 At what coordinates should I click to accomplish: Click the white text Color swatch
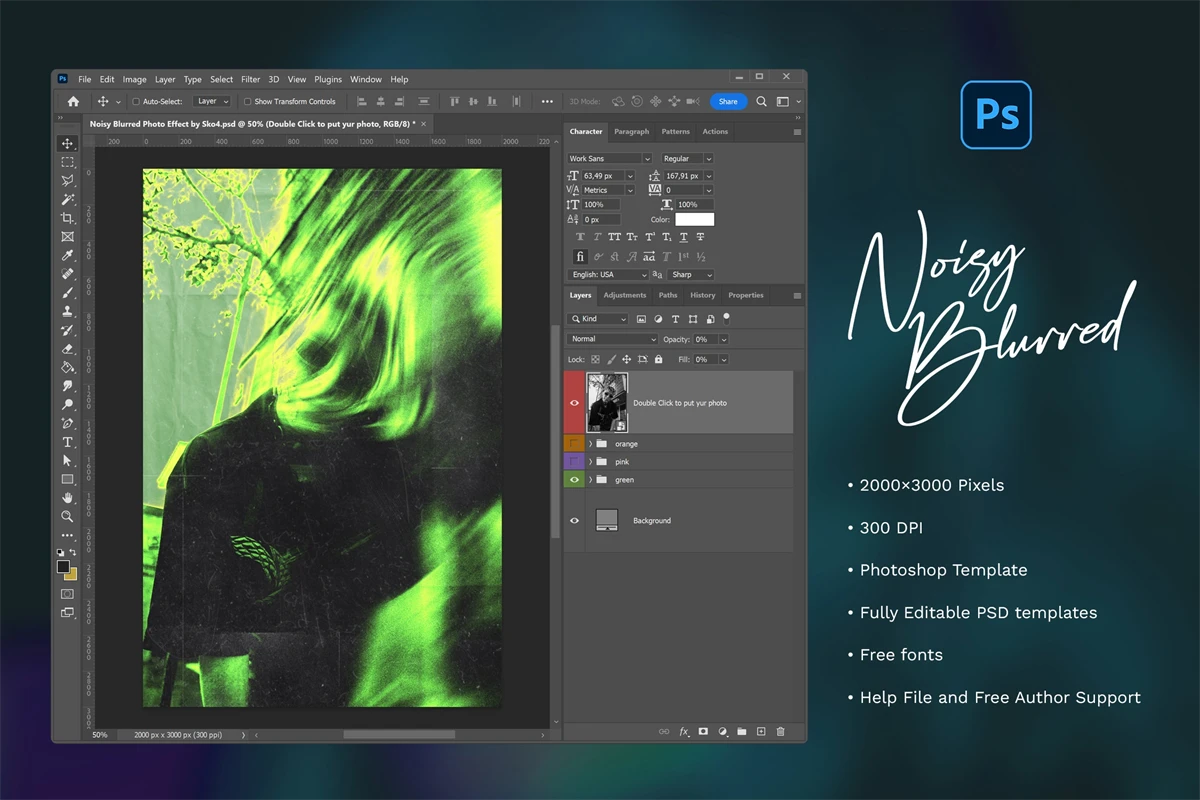click(694, 219)
